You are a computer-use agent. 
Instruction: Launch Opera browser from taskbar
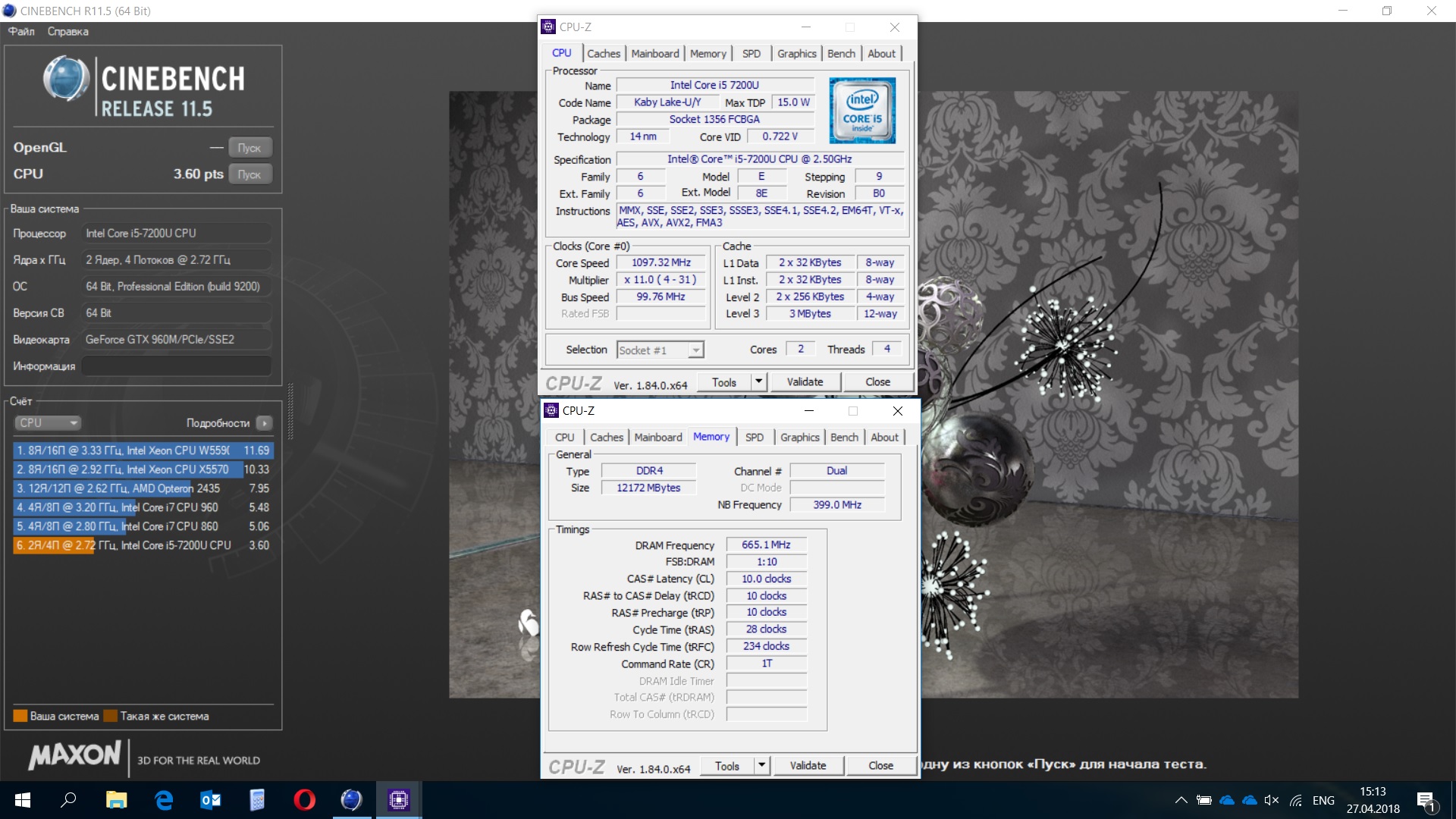304,800
